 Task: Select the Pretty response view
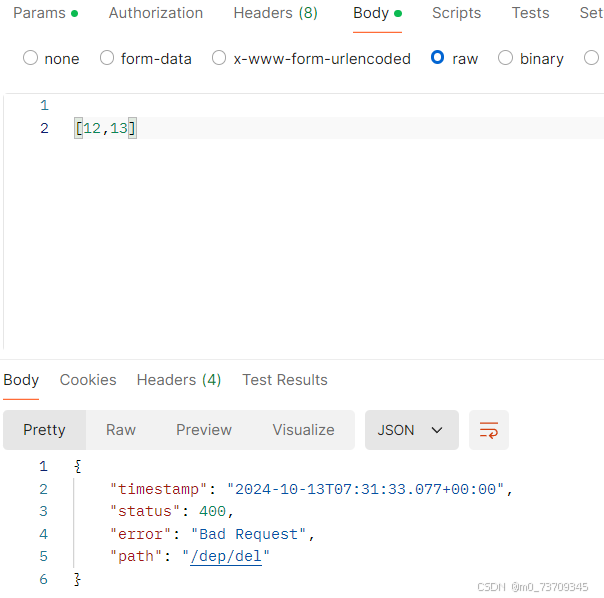coord(44,430)
